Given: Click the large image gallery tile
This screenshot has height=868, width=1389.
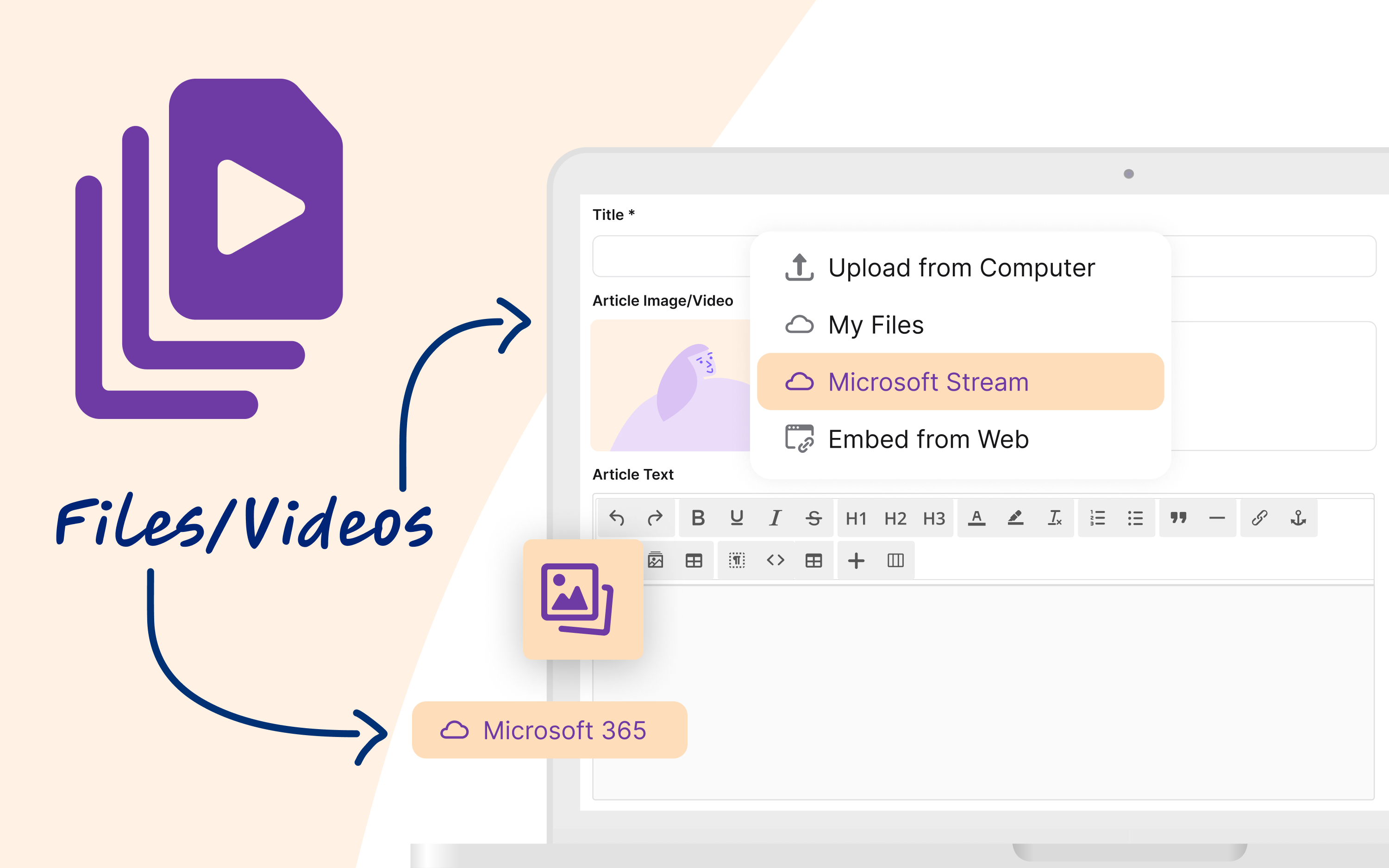Looking at the screenshot, I should (583, 599).
